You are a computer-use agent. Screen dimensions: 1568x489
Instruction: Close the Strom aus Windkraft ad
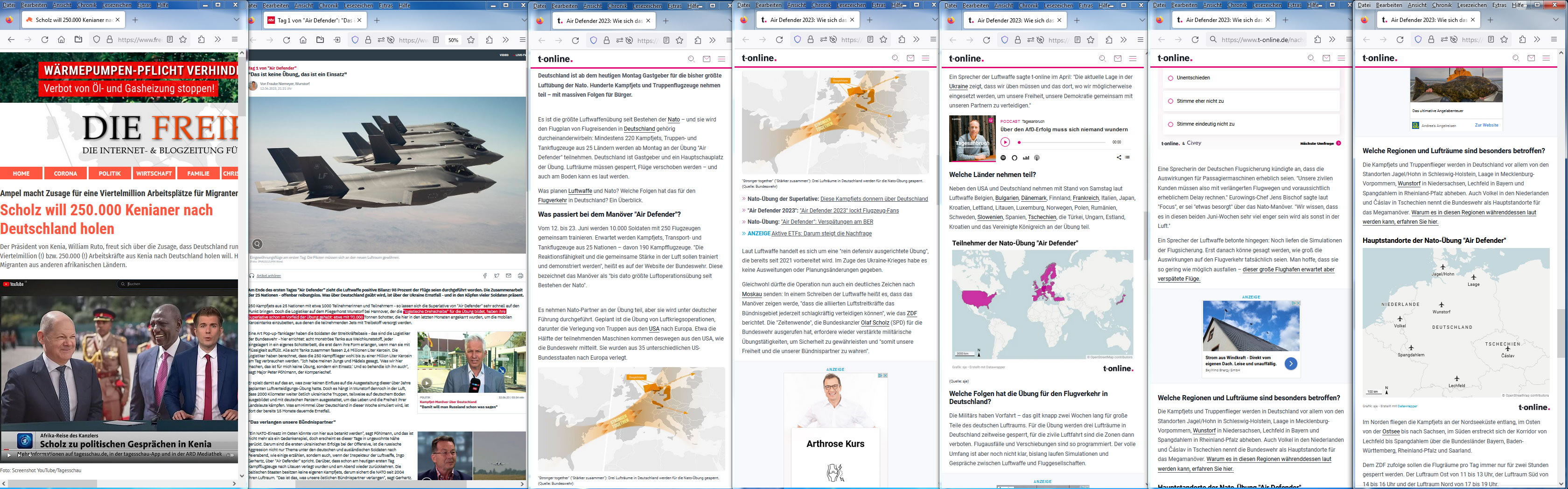click(1297, 303)
